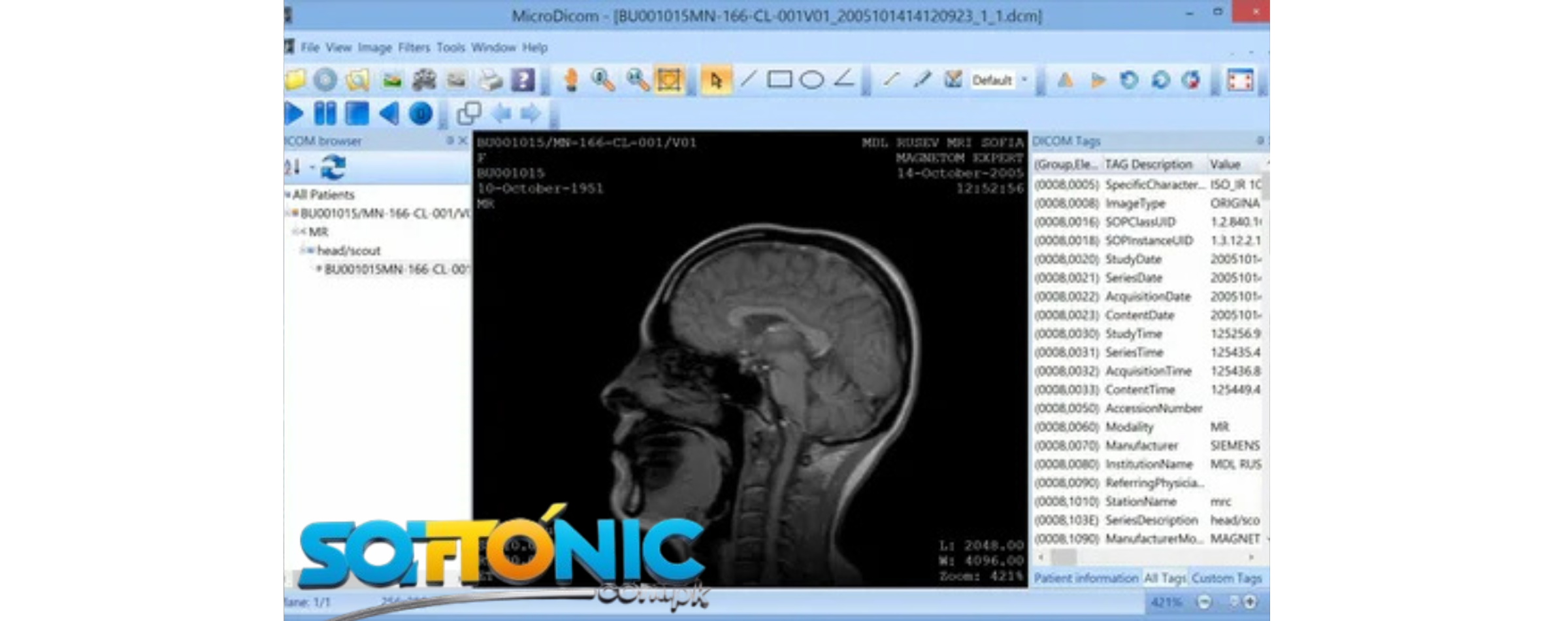Collapse the All Patients tree node
1568x621 pixels.
click(288, 194)
